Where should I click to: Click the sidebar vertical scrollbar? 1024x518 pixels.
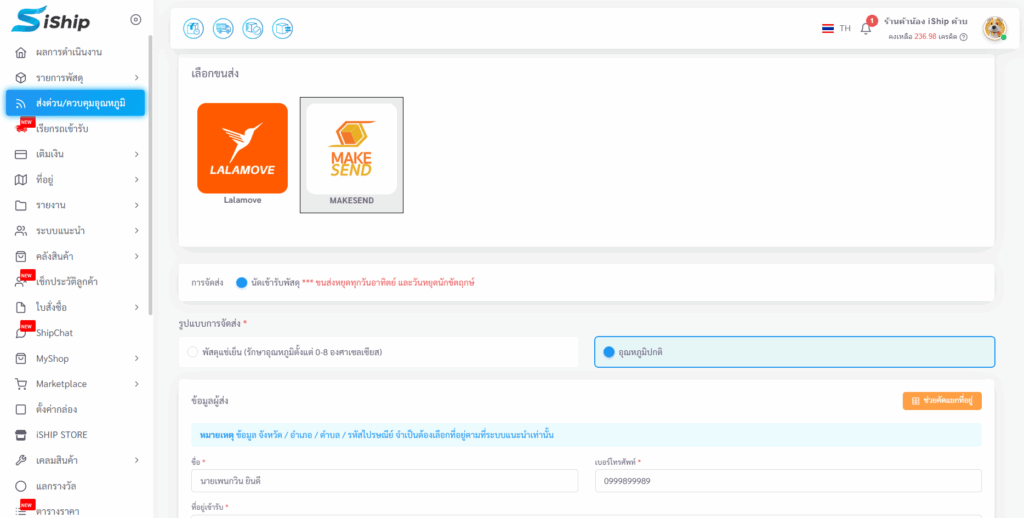[151, 176]
